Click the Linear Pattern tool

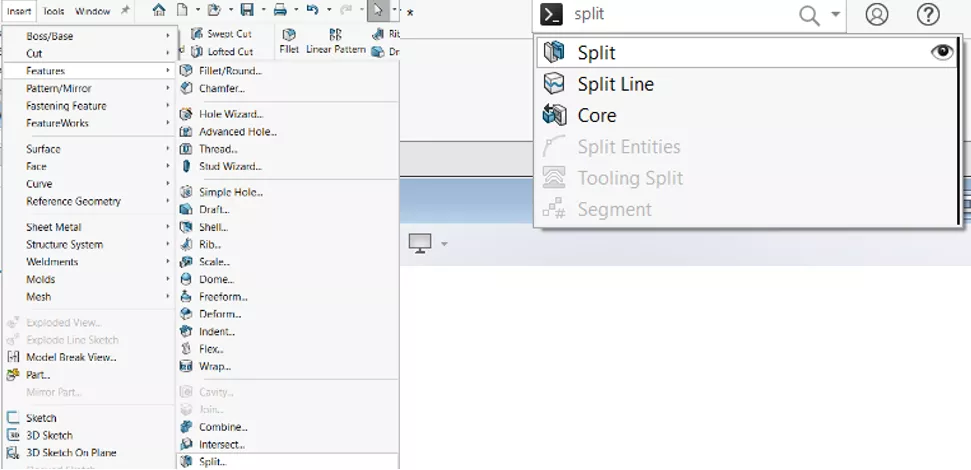click(x=336, y=41)
